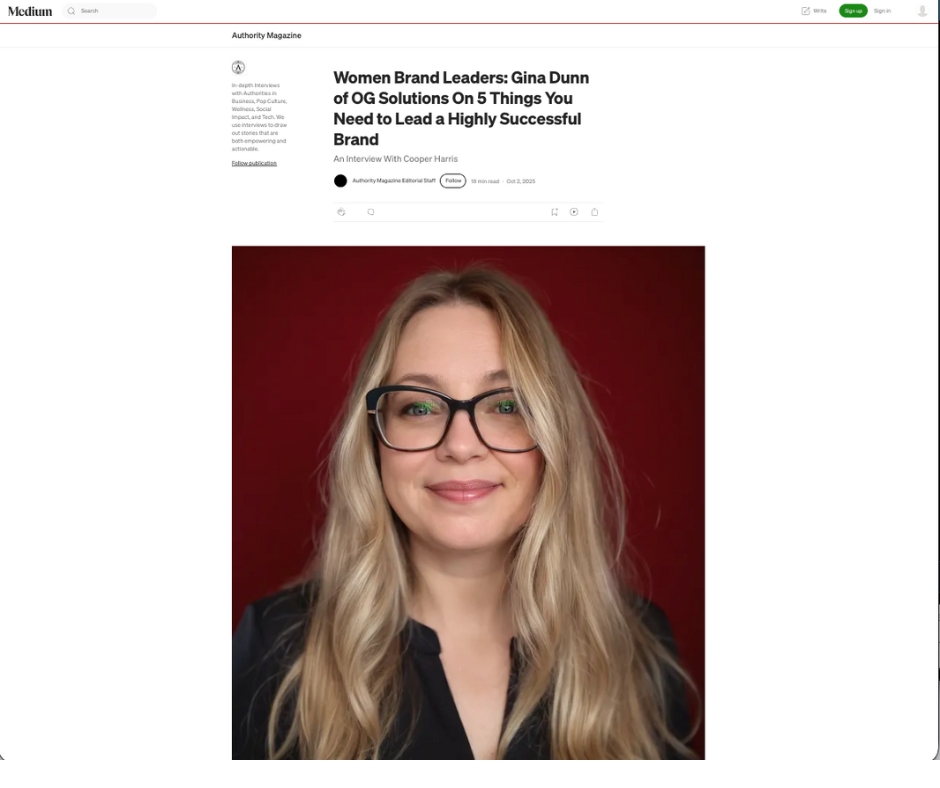The width and height of the screenshot is (940, 788).
Task: Click the article headline about Gina Dunn
Action: pyautogui.click(x=462, y=109)
